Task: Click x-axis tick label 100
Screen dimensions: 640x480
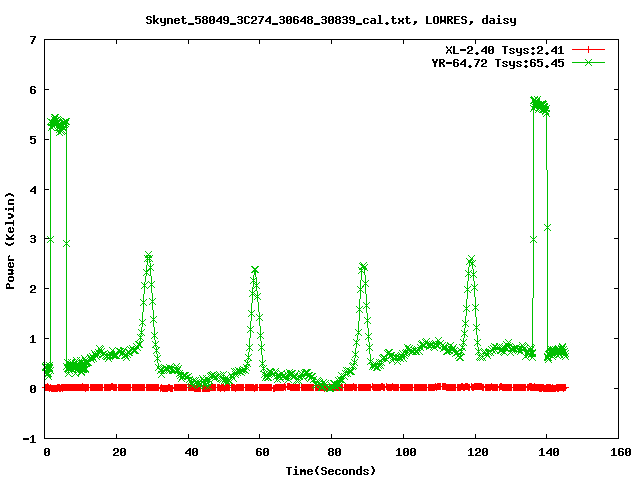Action: (x=406, y=452)
